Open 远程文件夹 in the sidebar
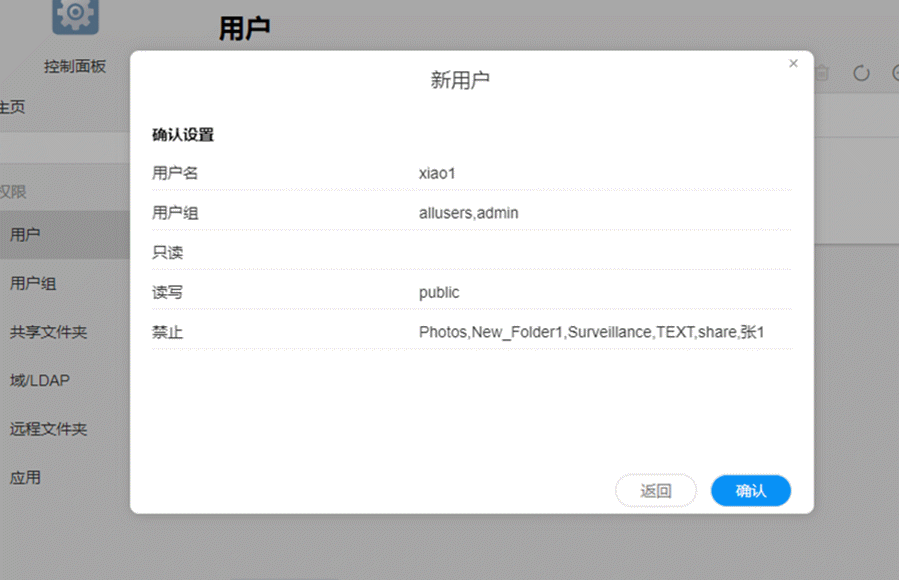This screenshot has height=580, width=899. (49, 429)
